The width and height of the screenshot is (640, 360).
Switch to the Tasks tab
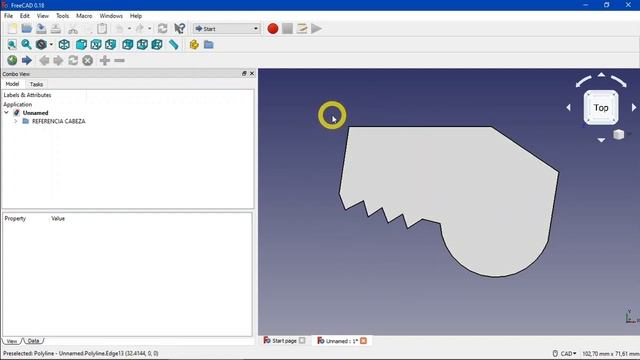(36, 84)
